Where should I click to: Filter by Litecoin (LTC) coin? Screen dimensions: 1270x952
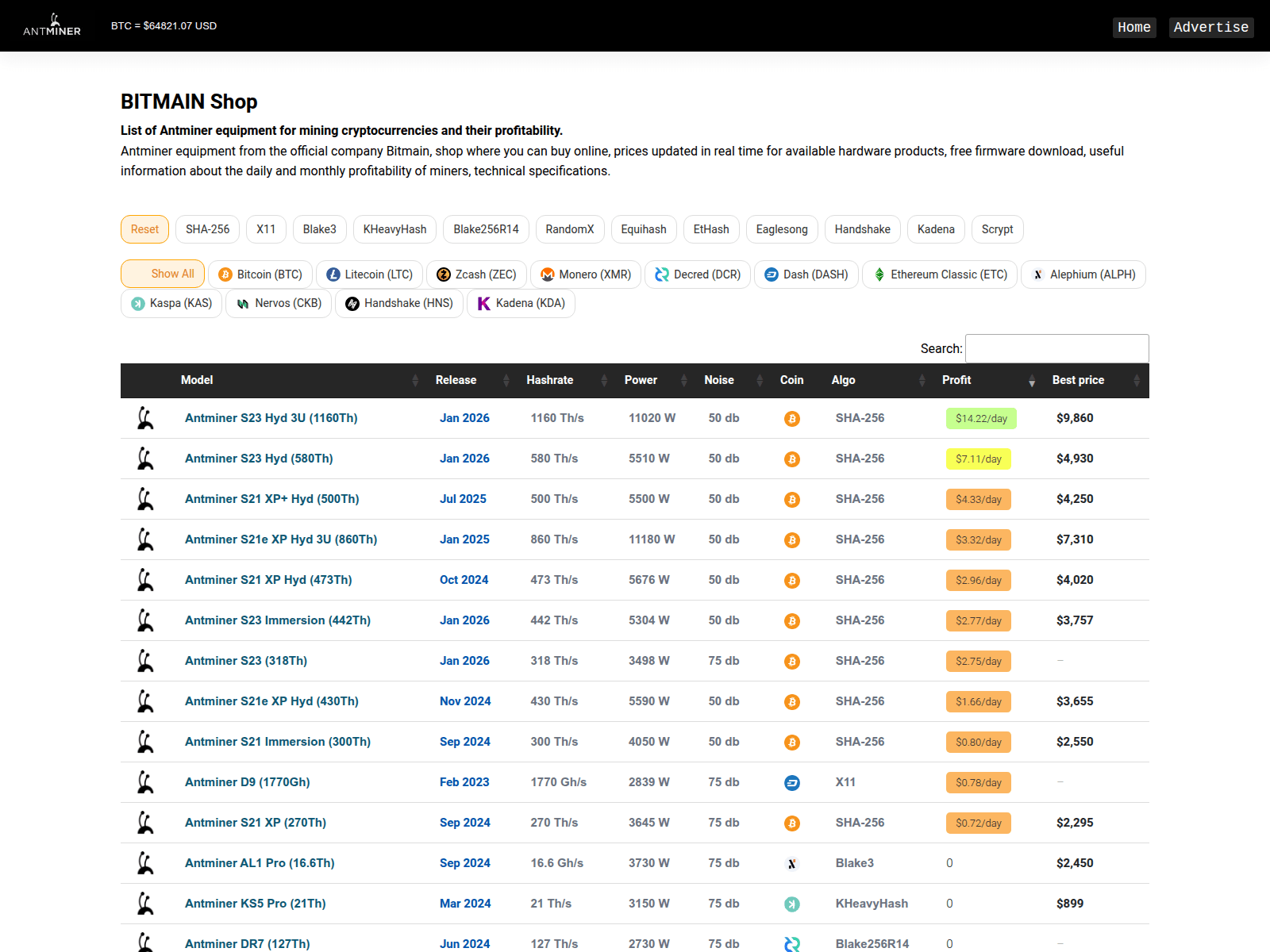(369, 274)
